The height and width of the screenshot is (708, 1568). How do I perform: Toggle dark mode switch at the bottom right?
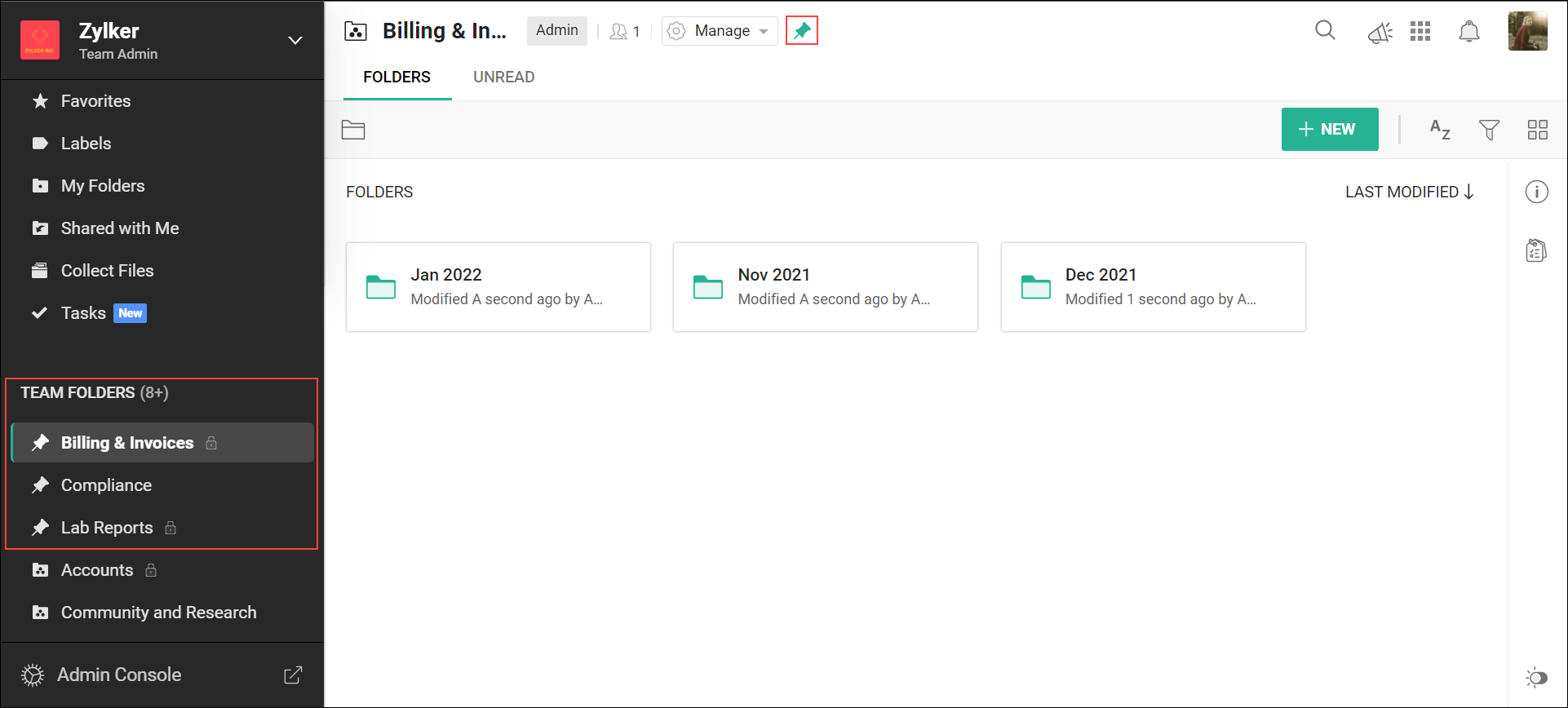(1536, 677)
